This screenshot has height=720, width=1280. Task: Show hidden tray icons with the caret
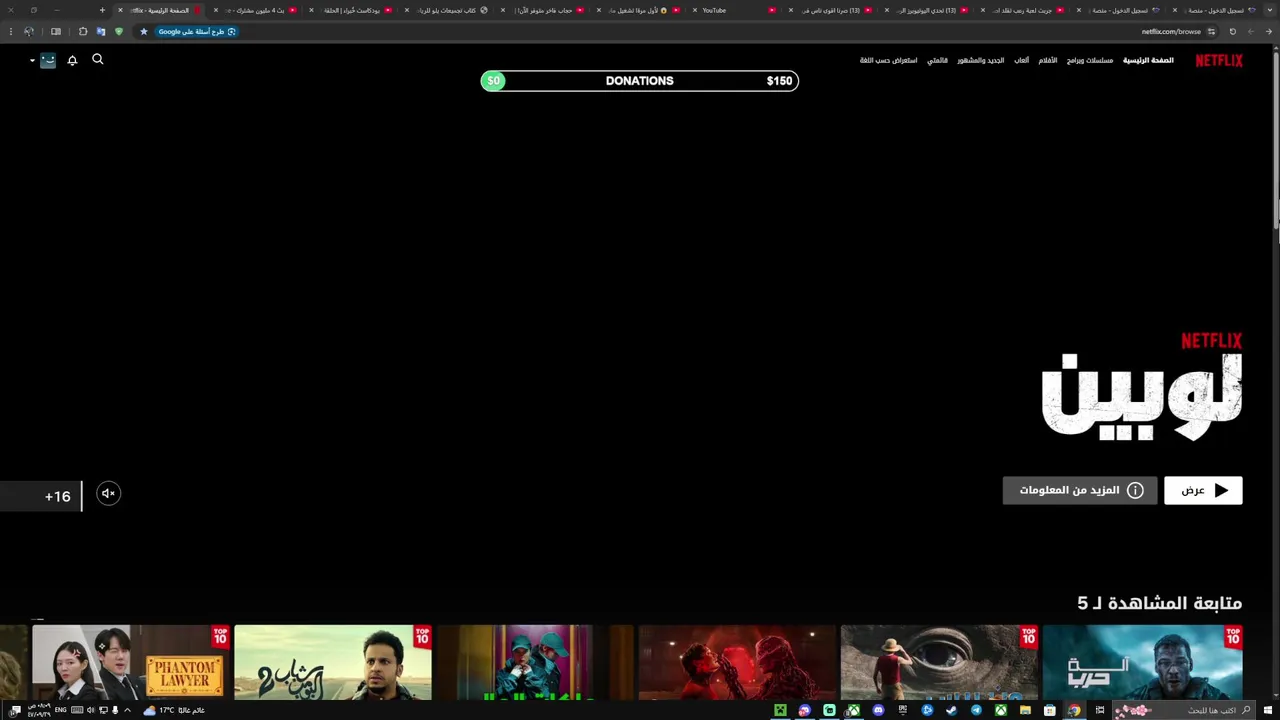pos(127,710)
